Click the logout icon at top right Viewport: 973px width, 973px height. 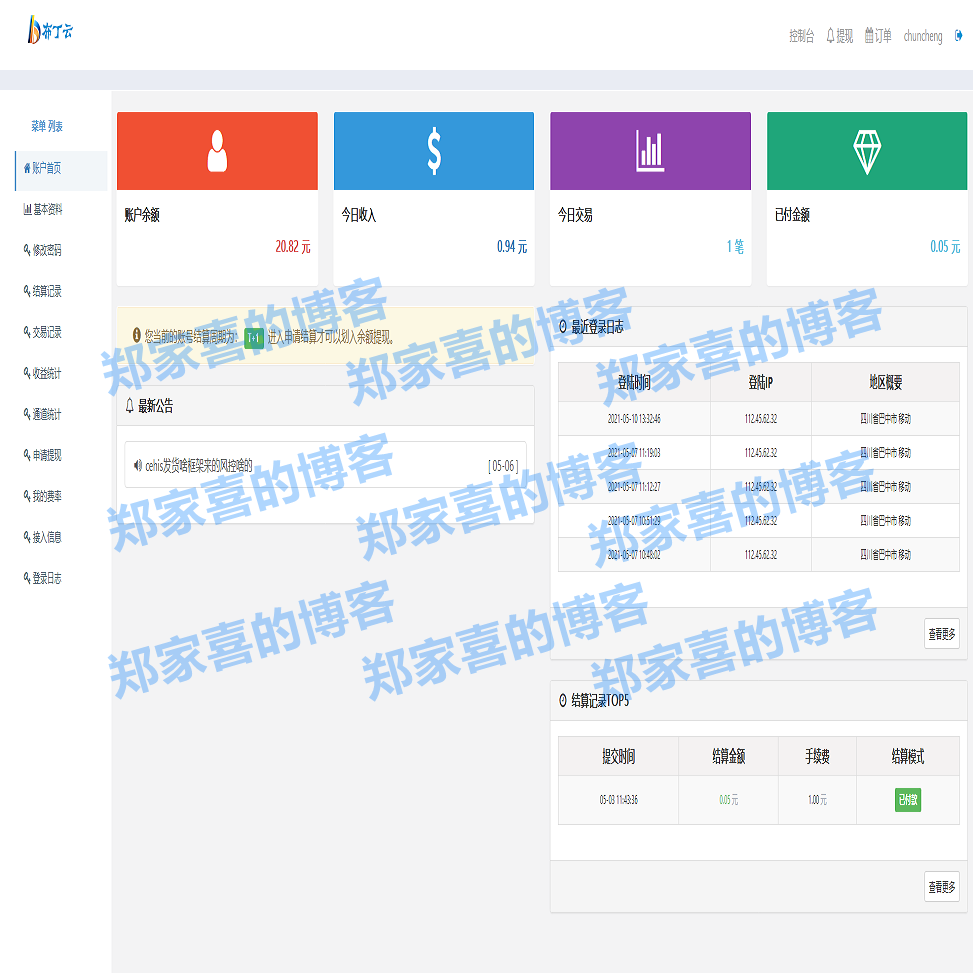point(960,35)
